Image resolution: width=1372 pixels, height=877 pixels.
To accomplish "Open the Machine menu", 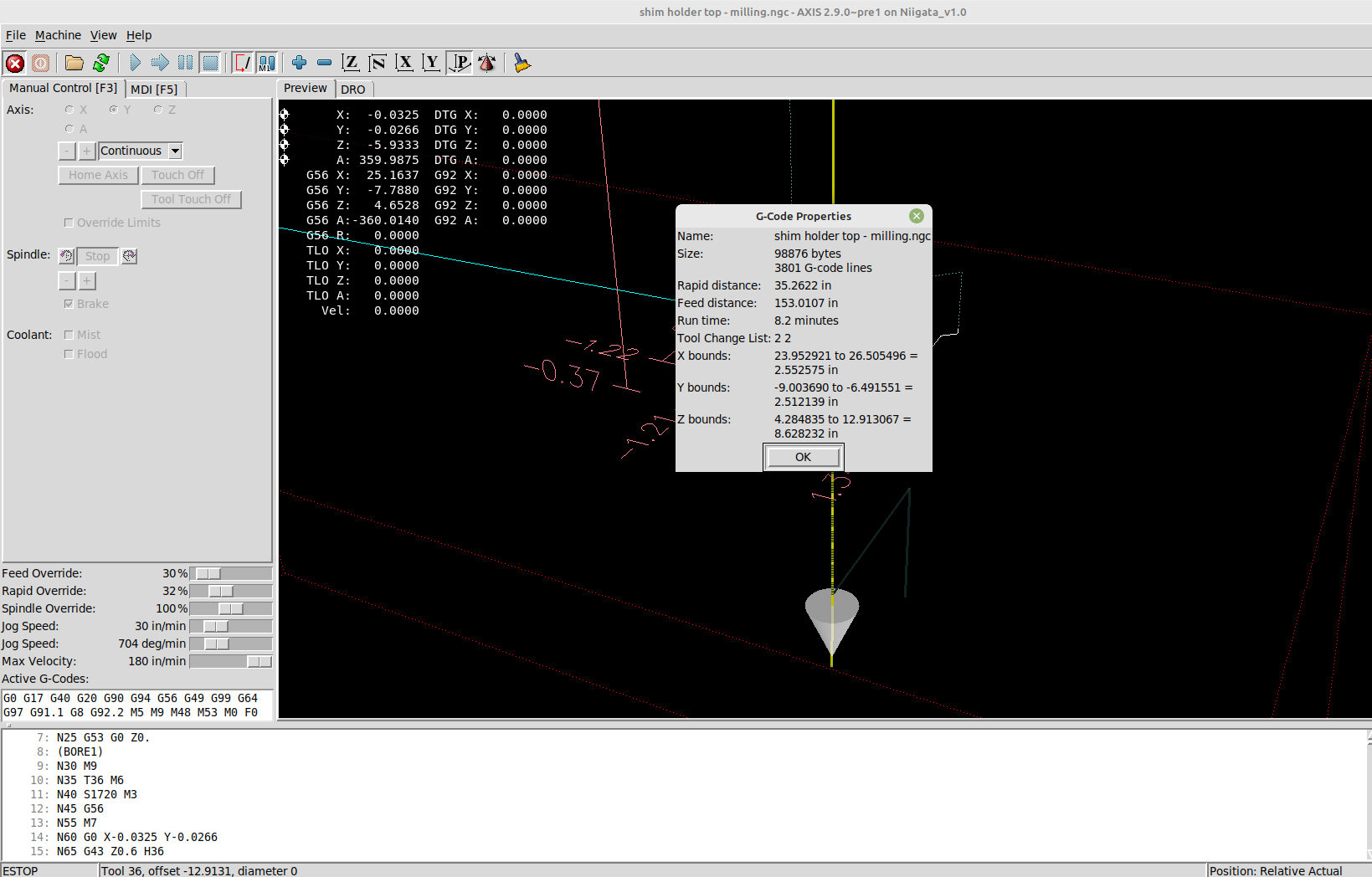I will tap(58, 35).
